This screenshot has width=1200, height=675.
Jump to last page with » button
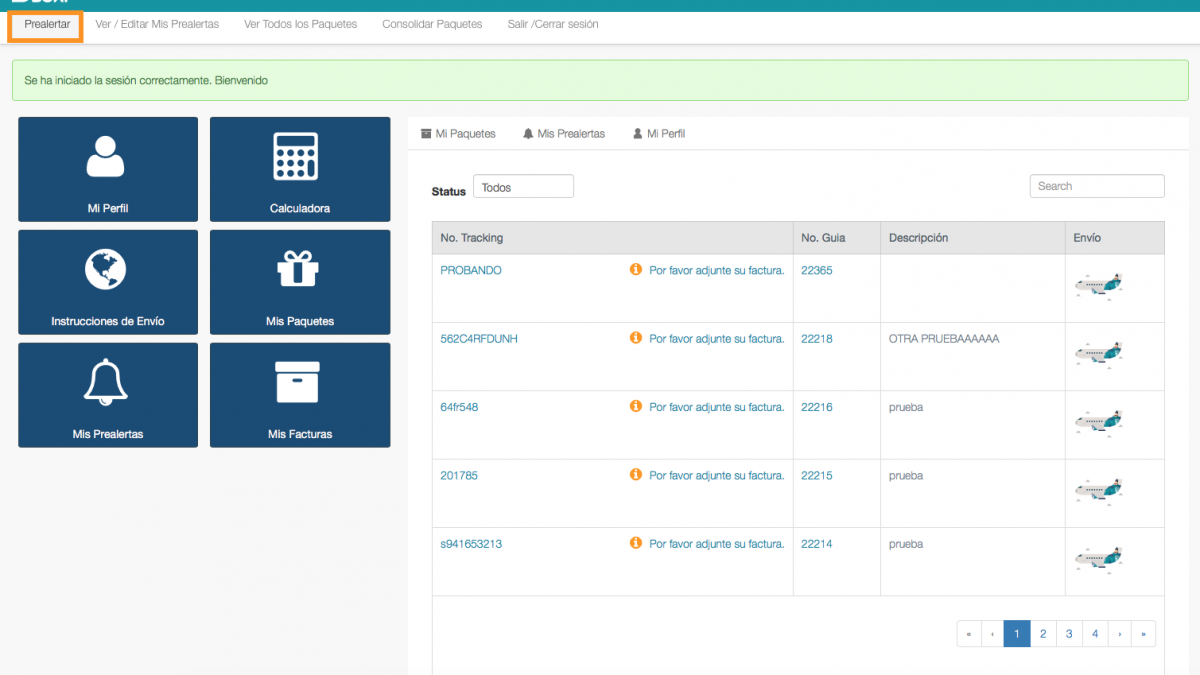tap(1144, 634)
